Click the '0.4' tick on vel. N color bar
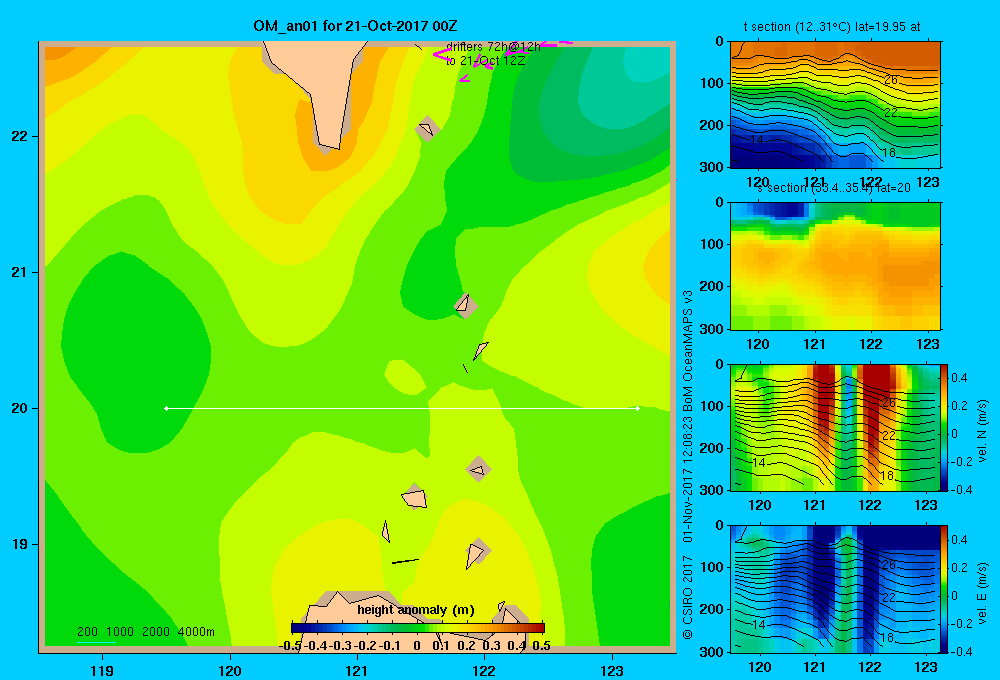1000x680 pixels. (959, 378)
